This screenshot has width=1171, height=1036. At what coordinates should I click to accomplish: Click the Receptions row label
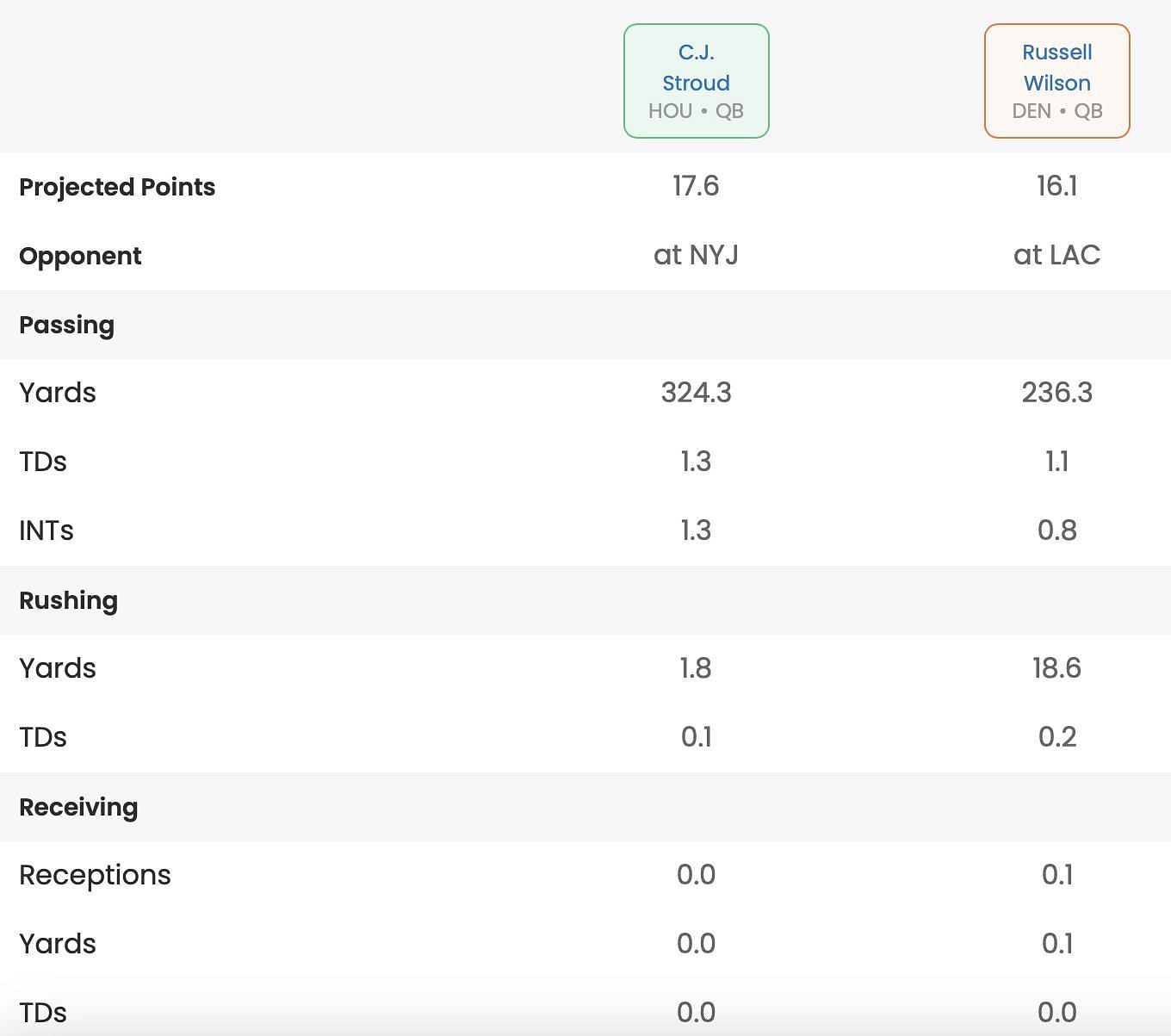95,875
